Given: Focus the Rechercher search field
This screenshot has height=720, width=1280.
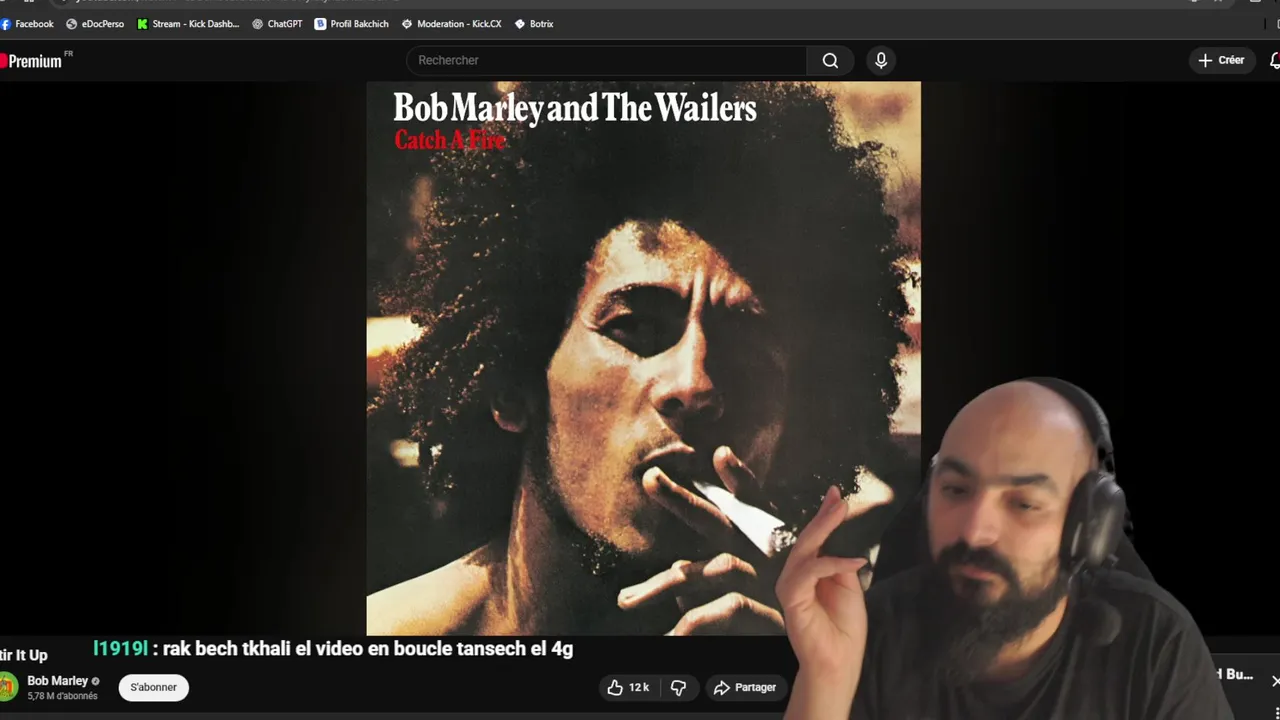Looking at the screenshot, I should 606,60.
